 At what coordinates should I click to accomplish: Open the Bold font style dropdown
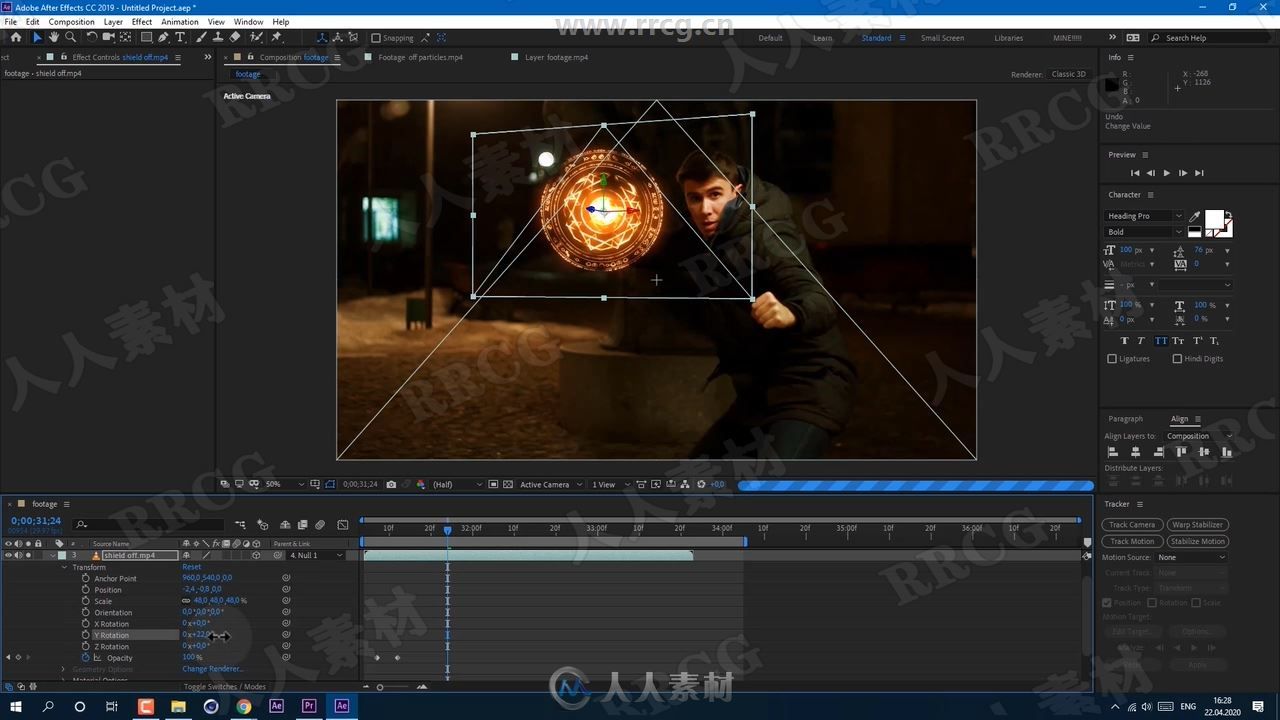tap(1144, 232)
